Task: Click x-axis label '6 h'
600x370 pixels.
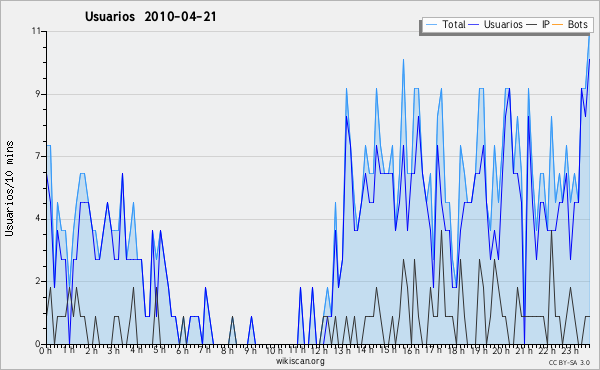Action: (x=182, y=350)
